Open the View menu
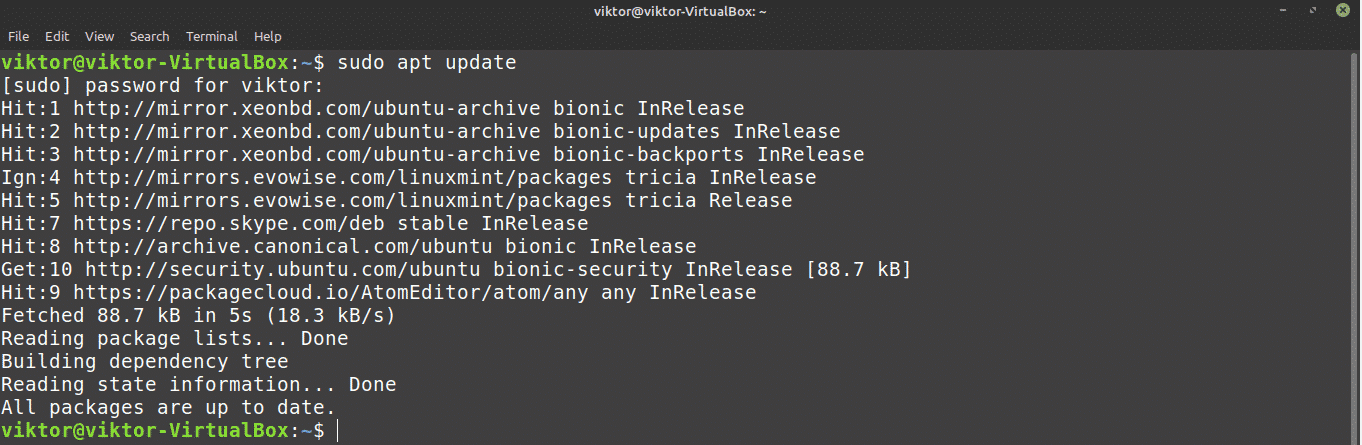The width and height of the screenshot is (1362, 445). pyautogui.click(x=99, y=36)
